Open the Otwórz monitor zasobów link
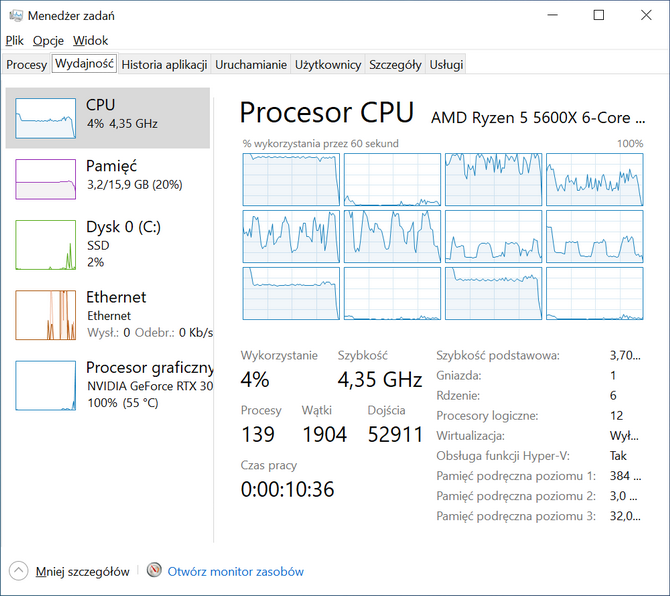This screenshot has height=596, width=670. click(235, 571)
